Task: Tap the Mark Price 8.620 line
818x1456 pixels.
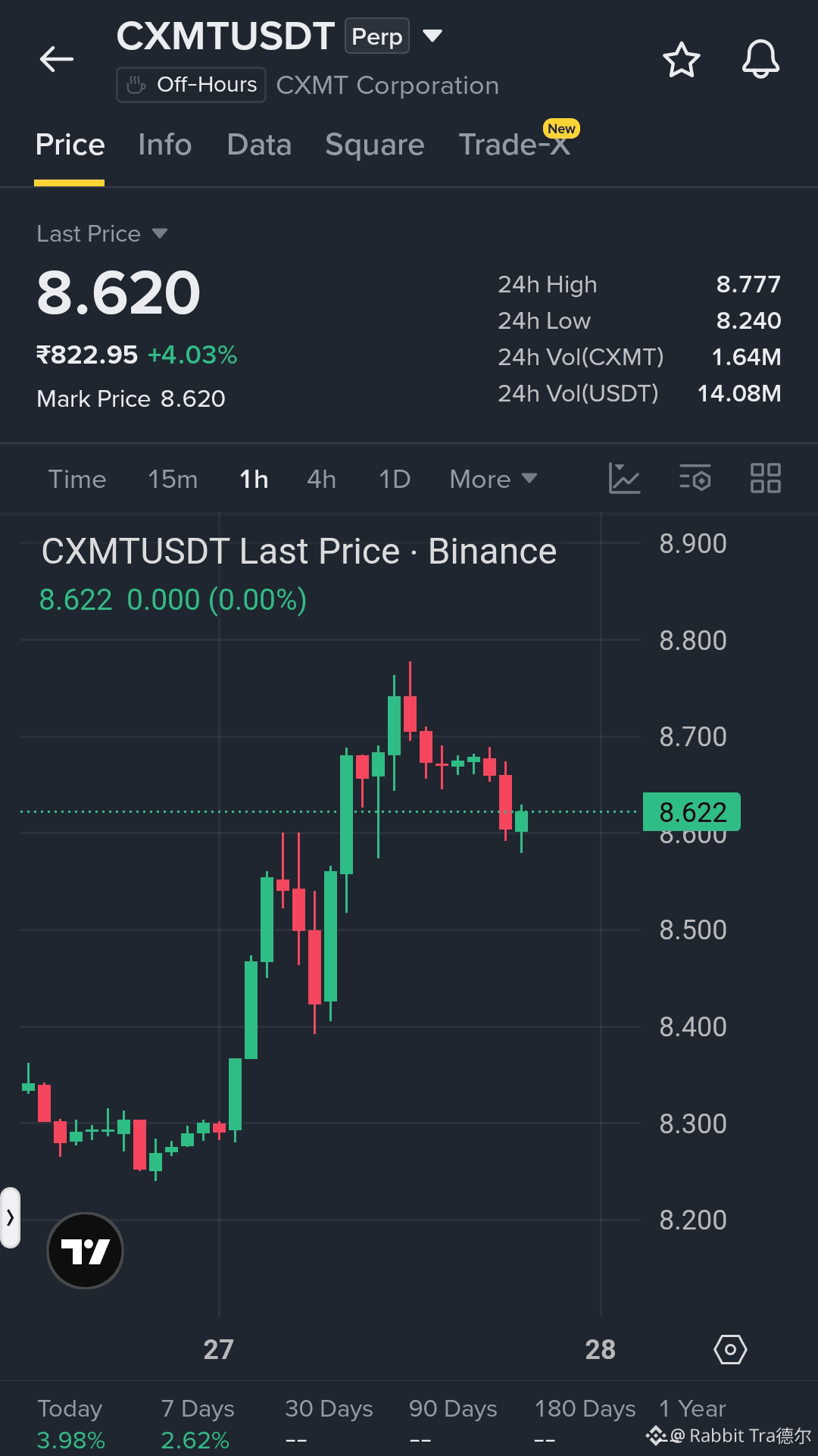Action: [131, 398]
